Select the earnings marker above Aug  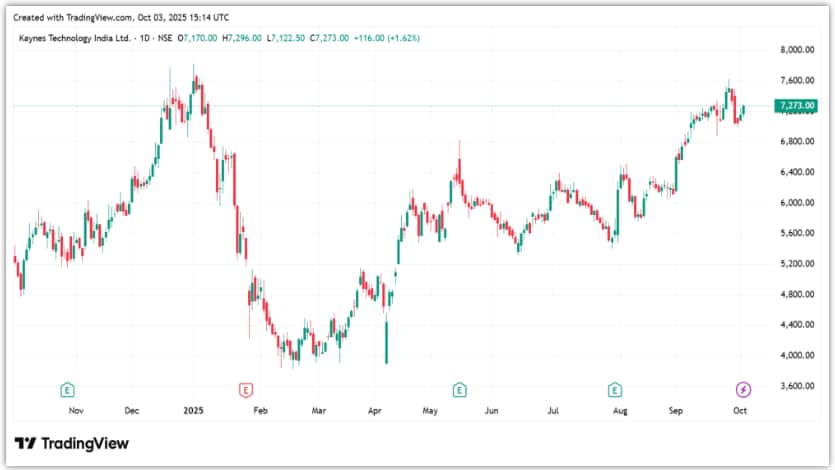[616, 389]
